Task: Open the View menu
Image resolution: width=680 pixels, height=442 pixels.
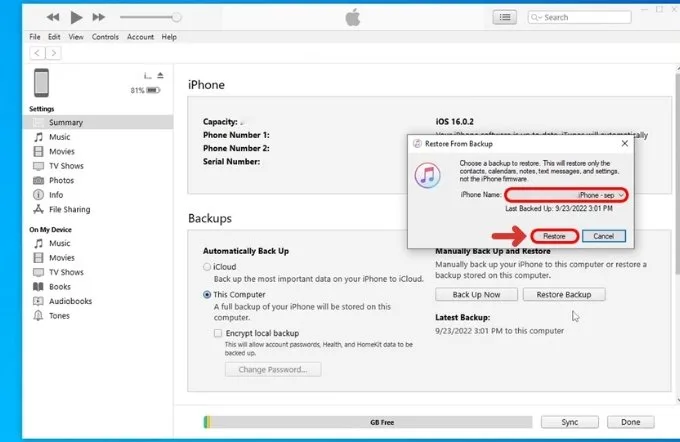Action: pos(76,37)
